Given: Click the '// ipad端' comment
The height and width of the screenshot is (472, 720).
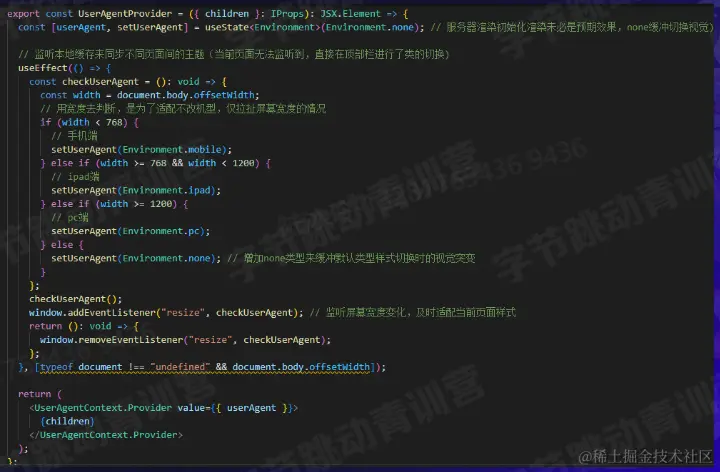Looking at the screenshot, I should click(75, 177).
